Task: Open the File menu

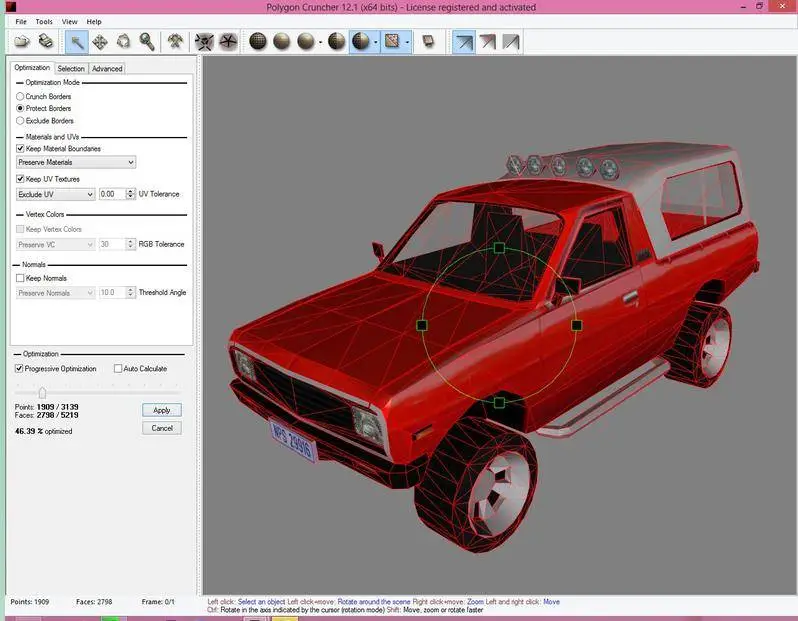Action: click(x=21, y=22)
